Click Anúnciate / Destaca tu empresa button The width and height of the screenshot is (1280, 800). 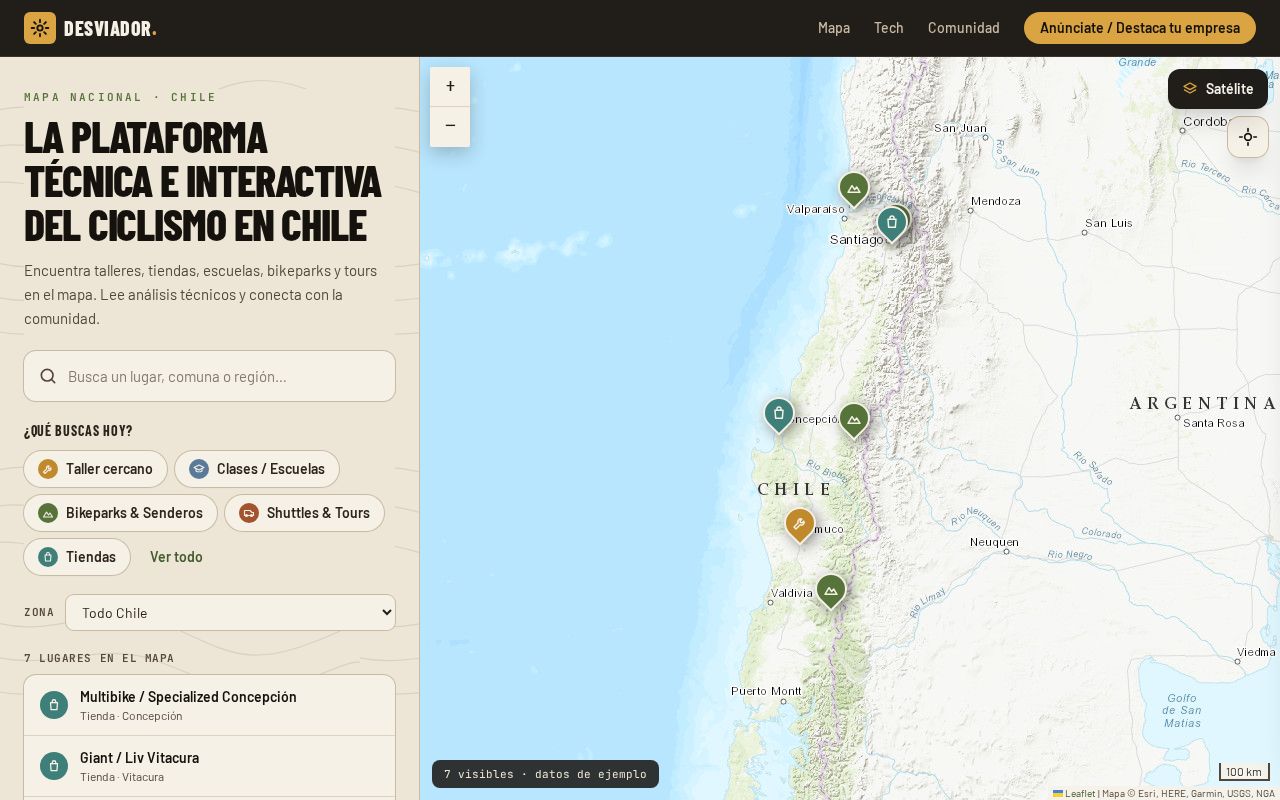click(x=1140, y=28)
